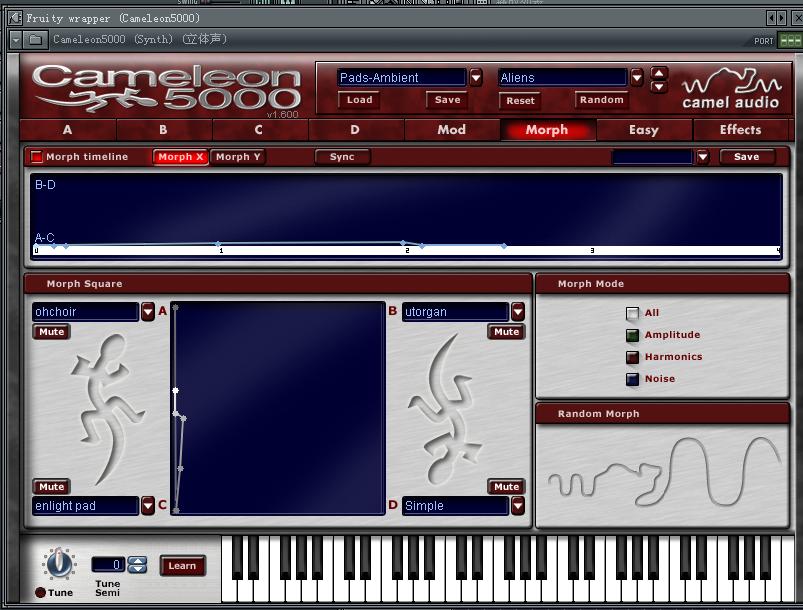Toggle Noise morph mode checkbox
803x610 pixels.
point(632,379)
